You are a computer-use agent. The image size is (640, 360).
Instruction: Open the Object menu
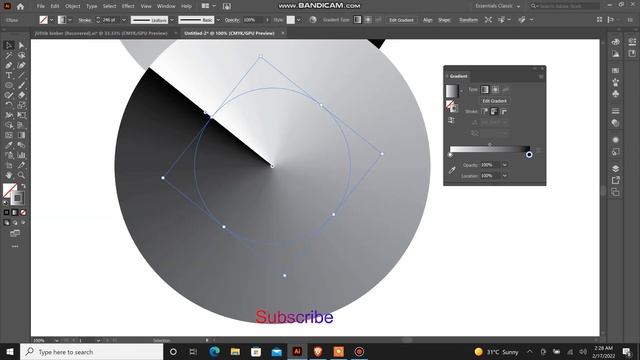point(73,6)
